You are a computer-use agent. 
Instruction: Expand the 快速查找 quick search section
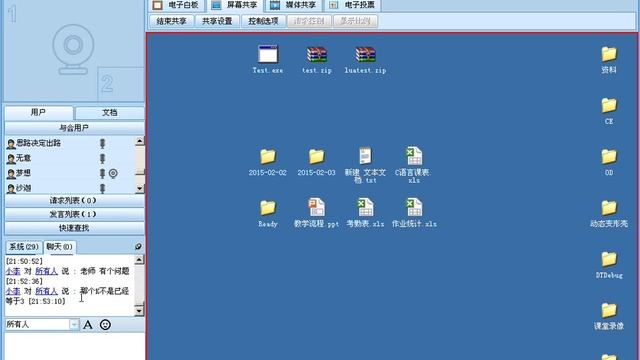pos(74,228)
